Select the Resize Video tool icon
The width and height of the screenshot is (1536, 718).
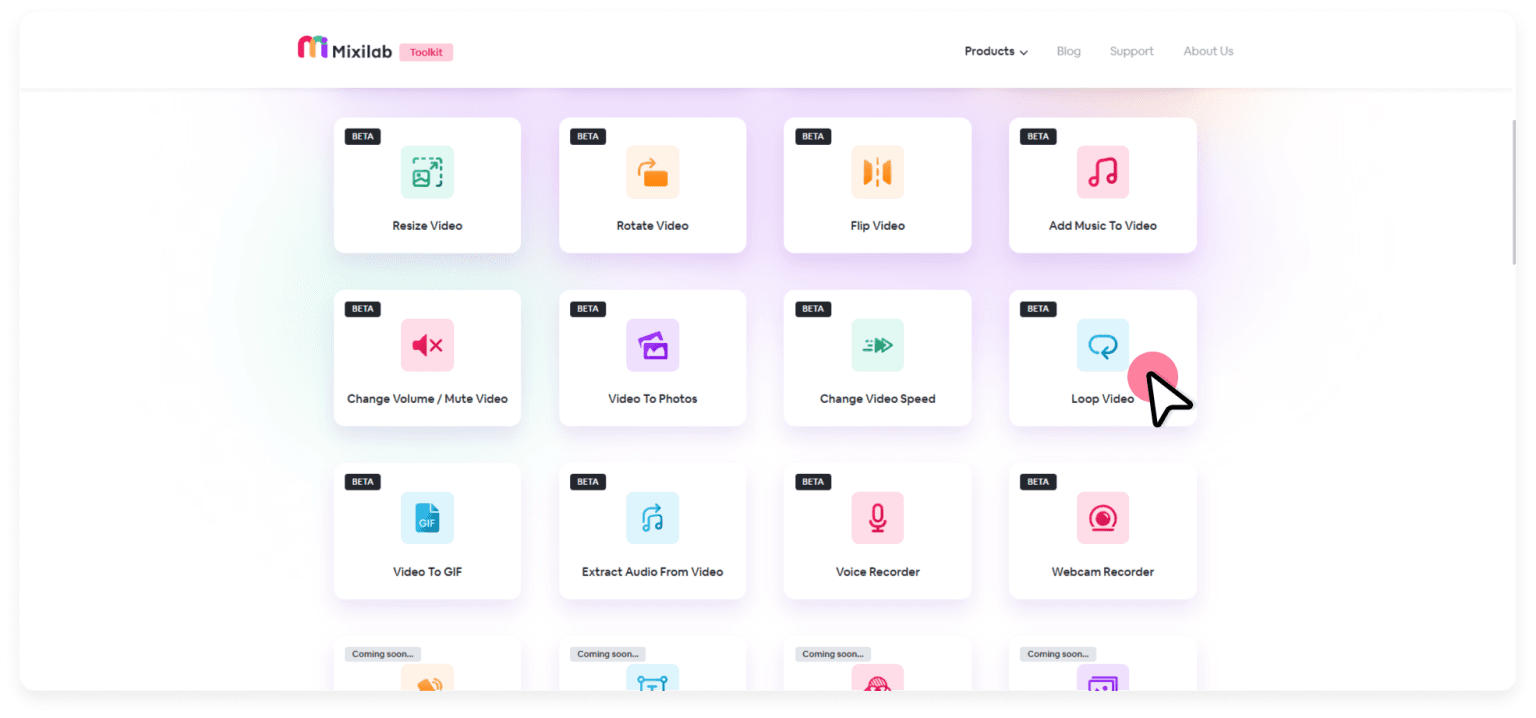tap(427, 172)
